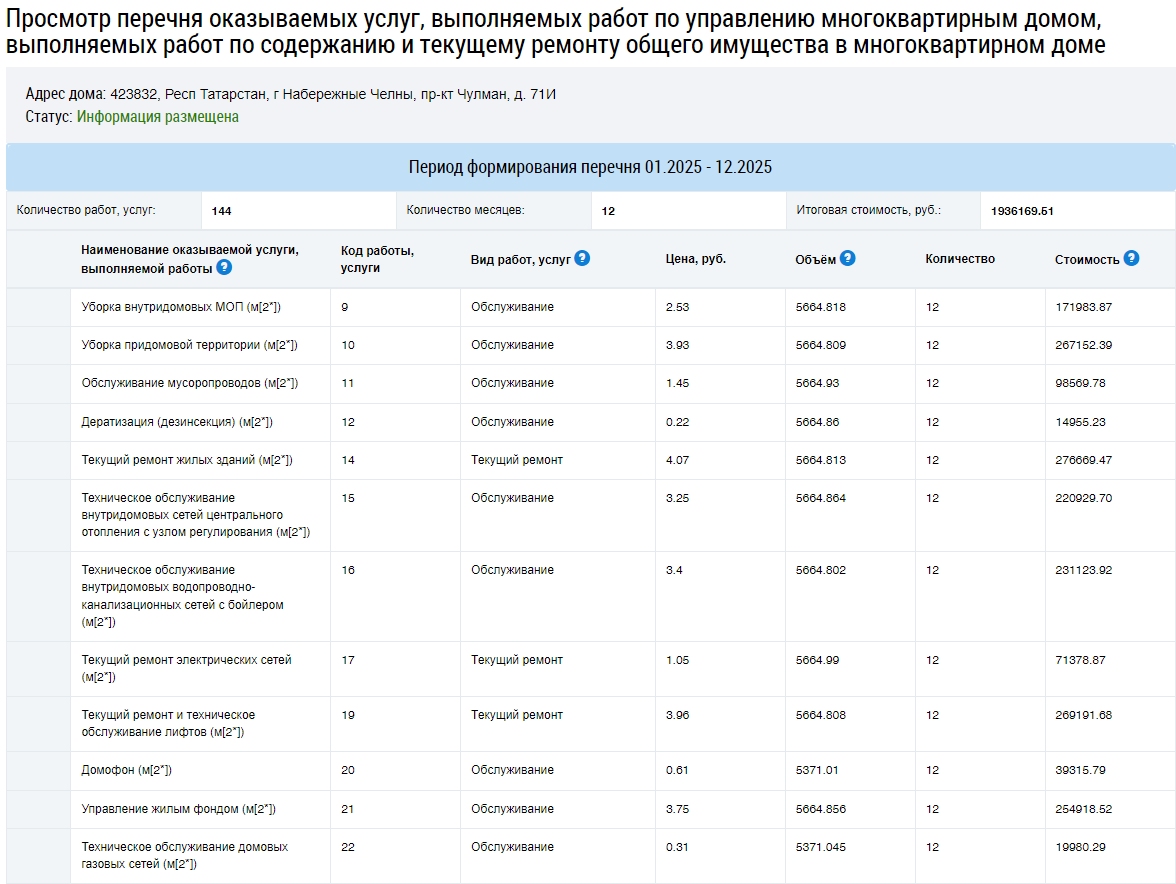The height and width of the screenshot is (884, 1176).
Task: Click work code 19
Action: coord(348,715)
